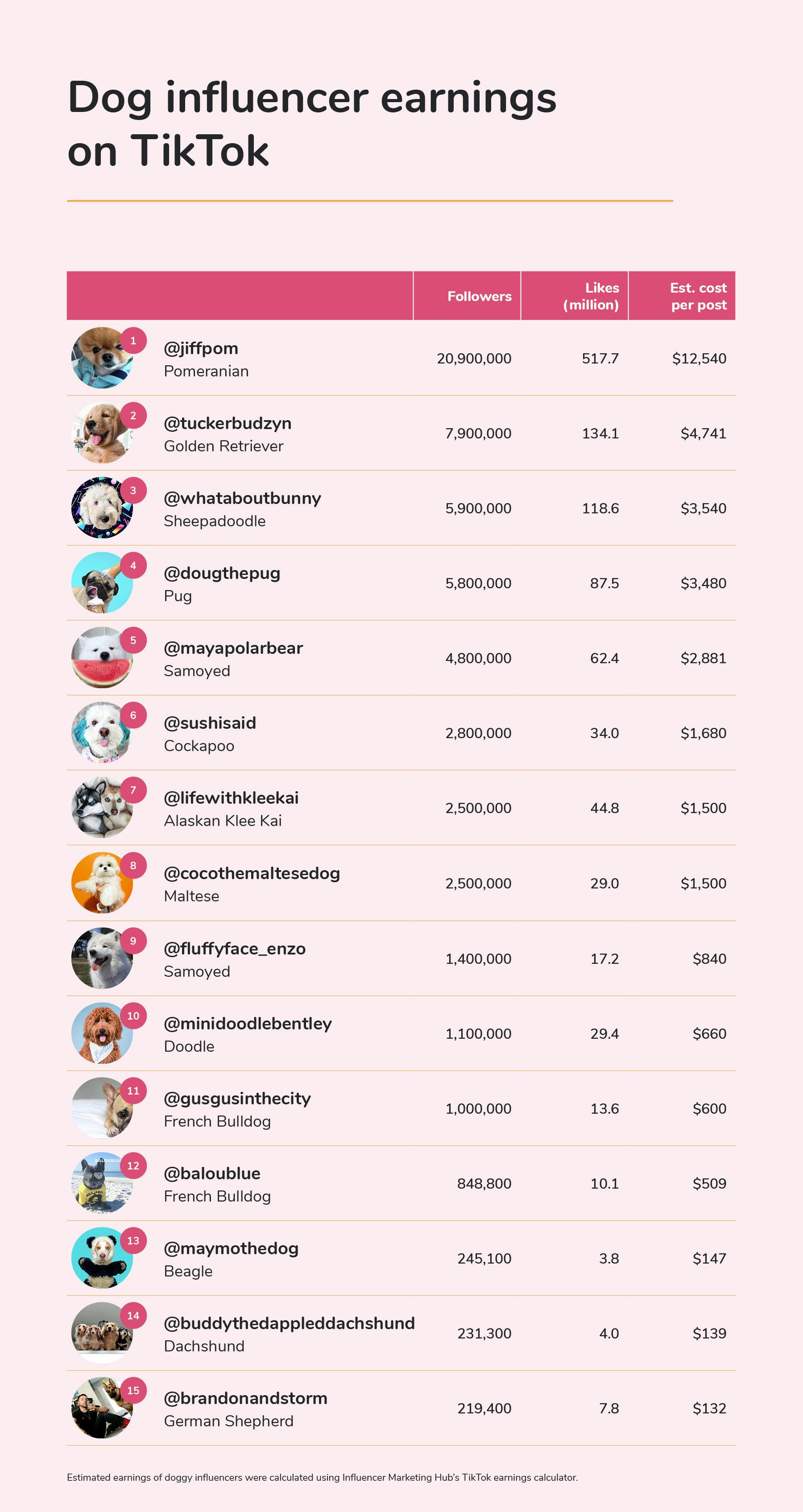
Task: Click the @whataboutbunny Sheepadoodle avatar
Action: tap(101, 508)
